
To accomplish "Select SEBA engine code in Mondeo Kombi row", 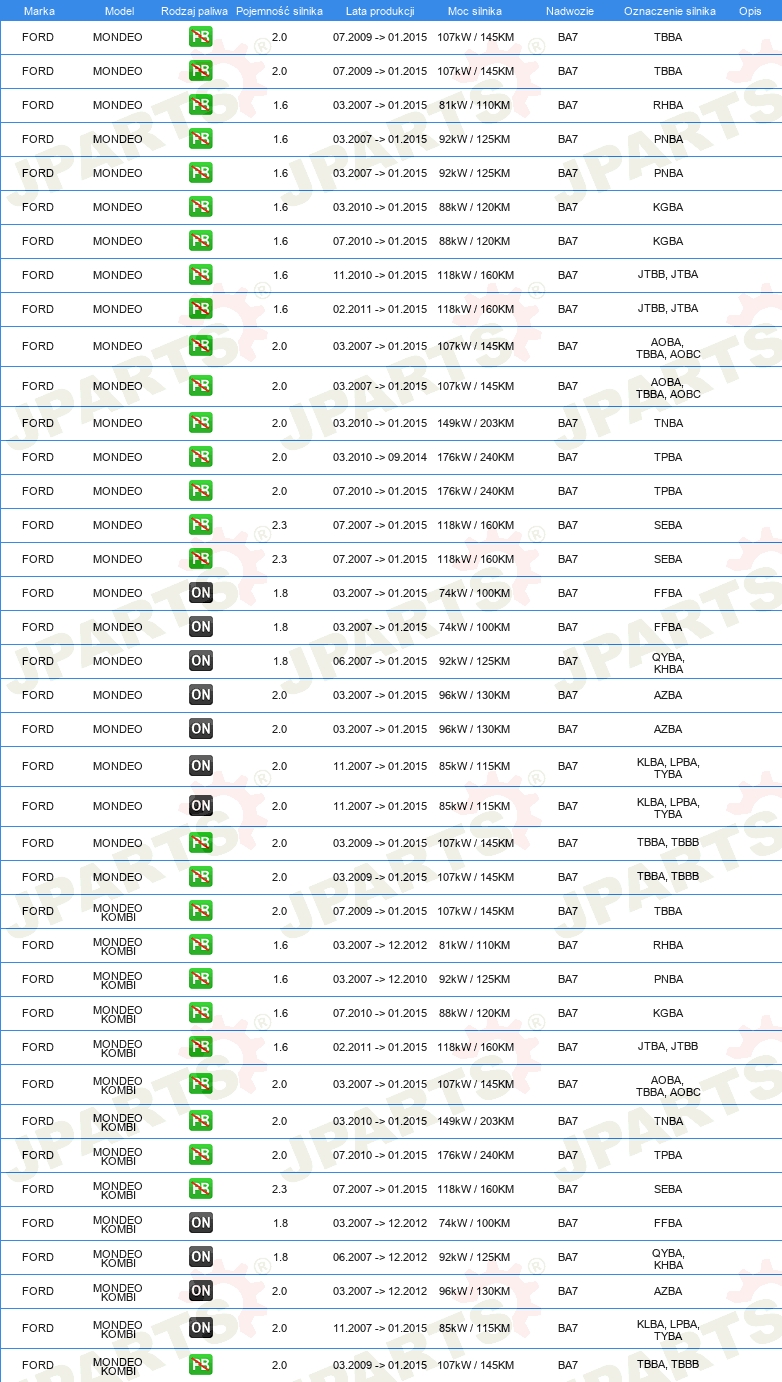I will [668, 1189].
